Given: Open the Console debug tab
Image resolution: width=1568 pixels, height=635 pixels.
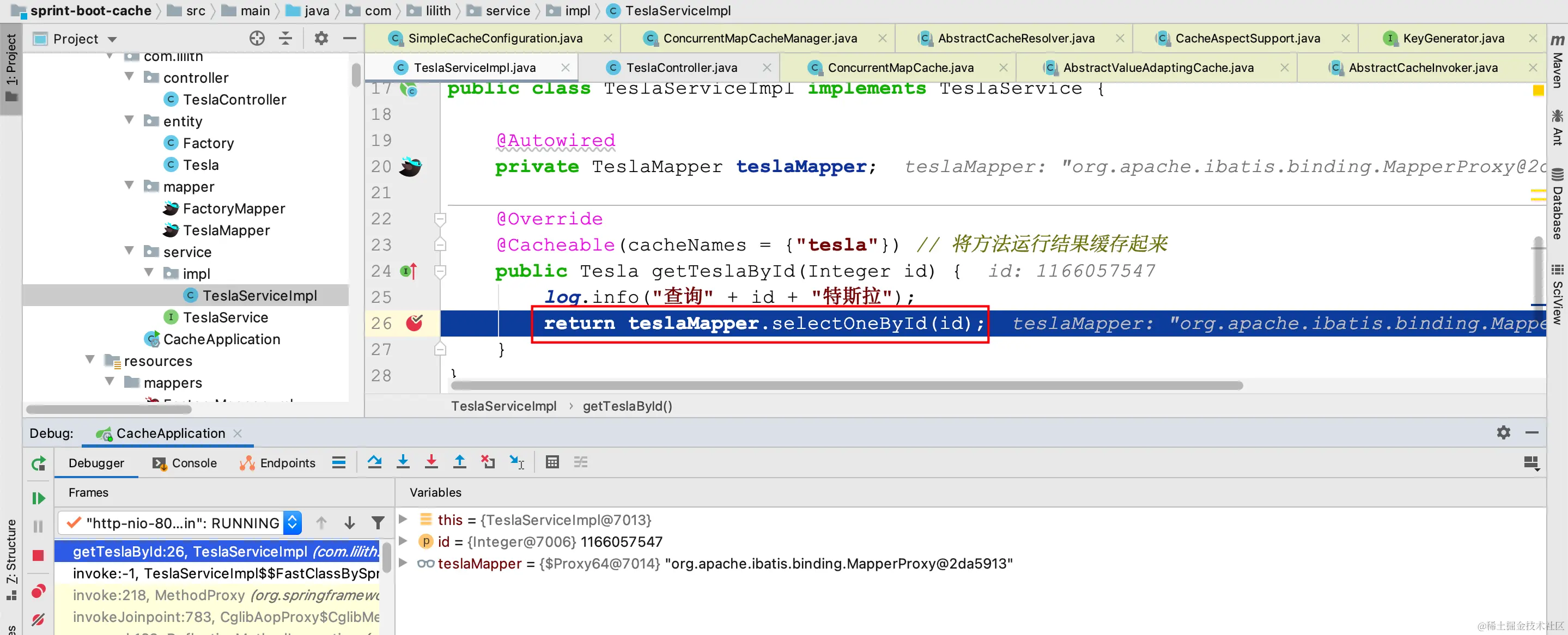Looking at the screenshot, I should (x=193, y=463).
